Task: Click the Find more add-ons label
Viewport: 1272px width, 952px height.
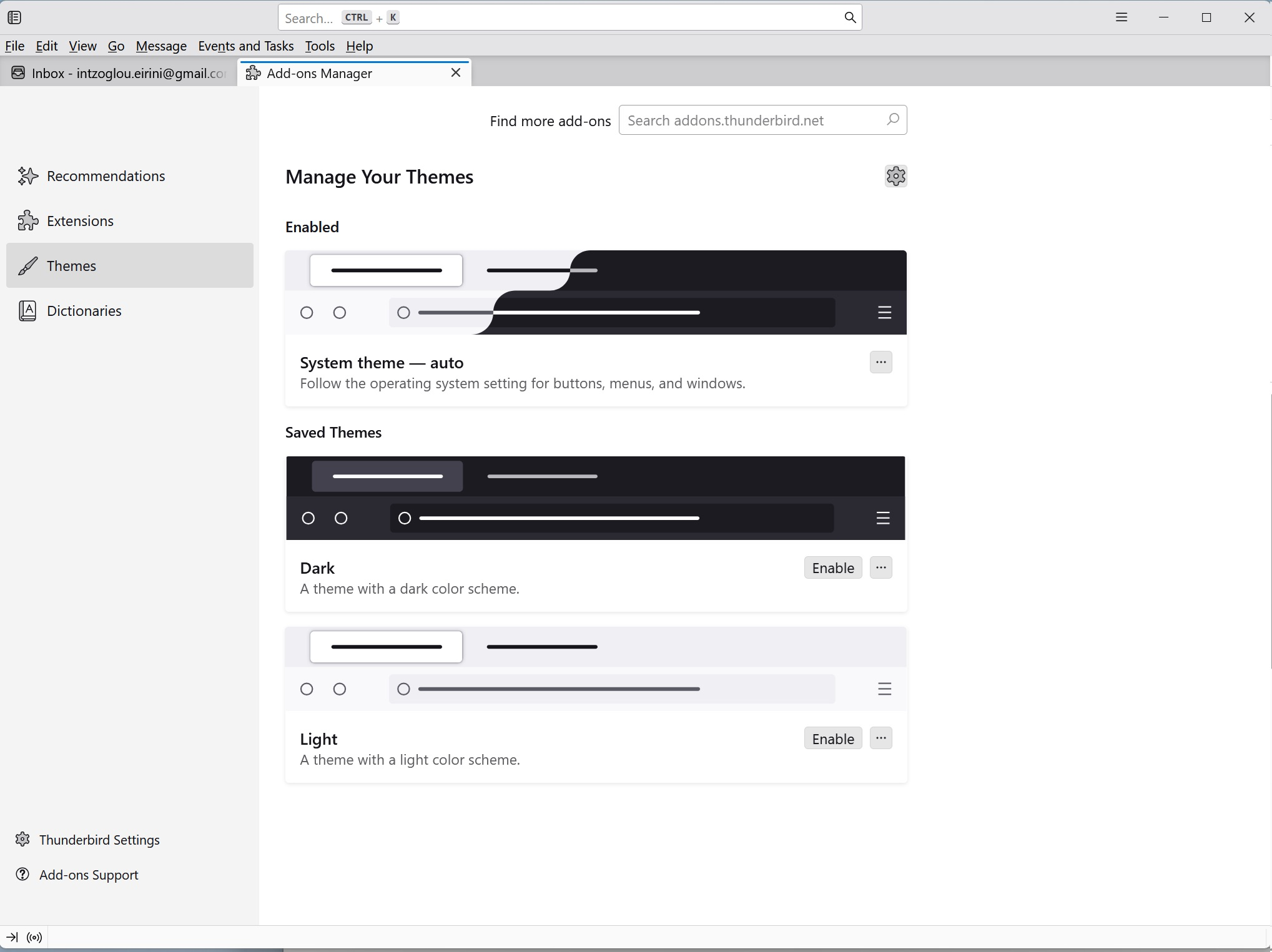Action: click(x=550, y=121)
